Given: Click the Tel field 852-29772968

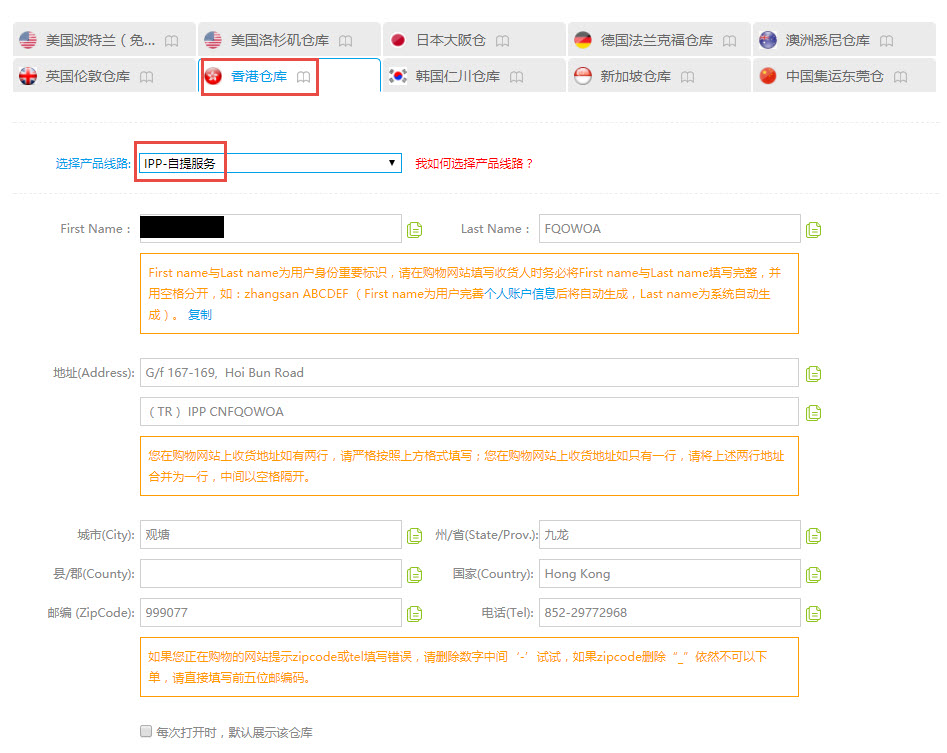Looking at the screenshot, I should click(x=670, y=612).
